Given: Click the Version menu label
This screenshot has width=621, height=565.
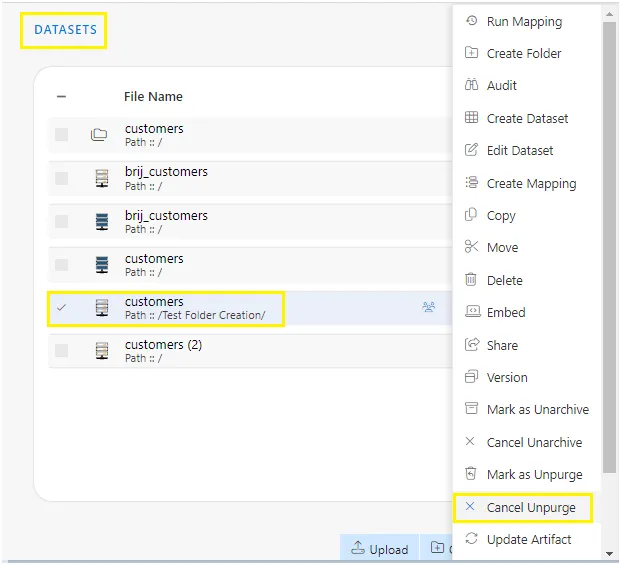Looking at the screenshot, I should (x=507, y=377).
